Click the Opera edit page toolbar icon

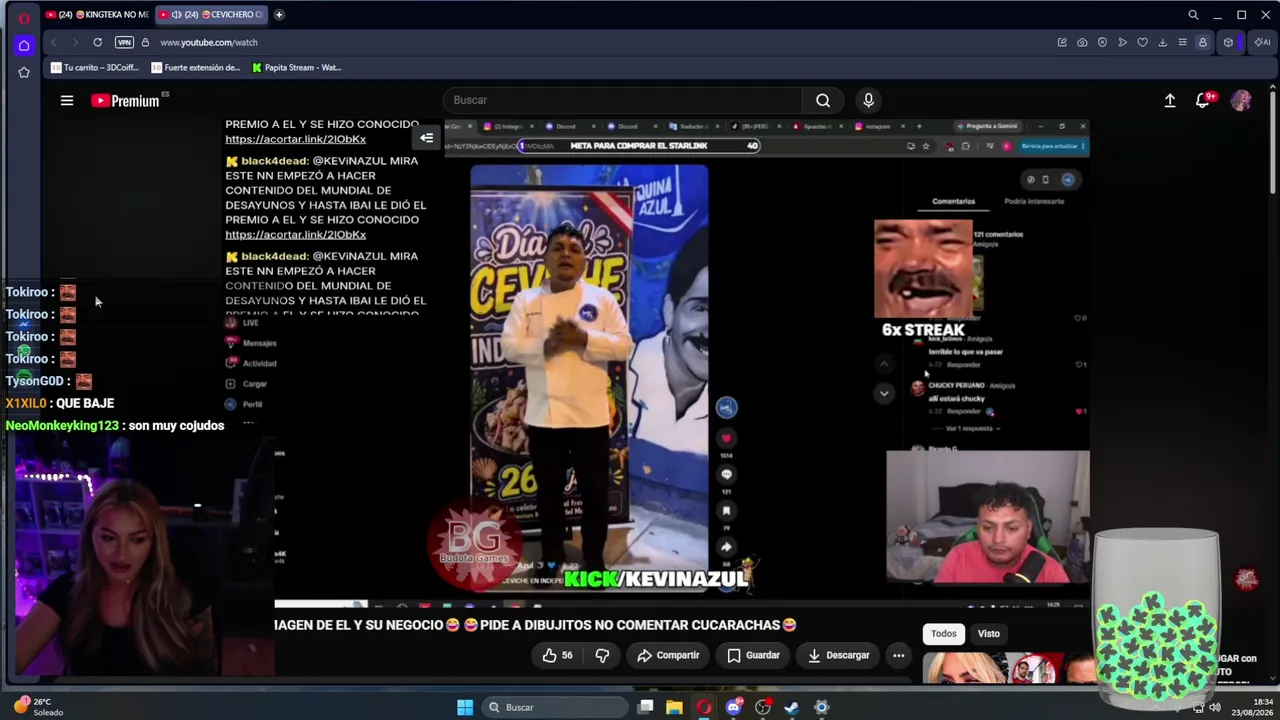pyautogui.click(x=1062, y=42)
